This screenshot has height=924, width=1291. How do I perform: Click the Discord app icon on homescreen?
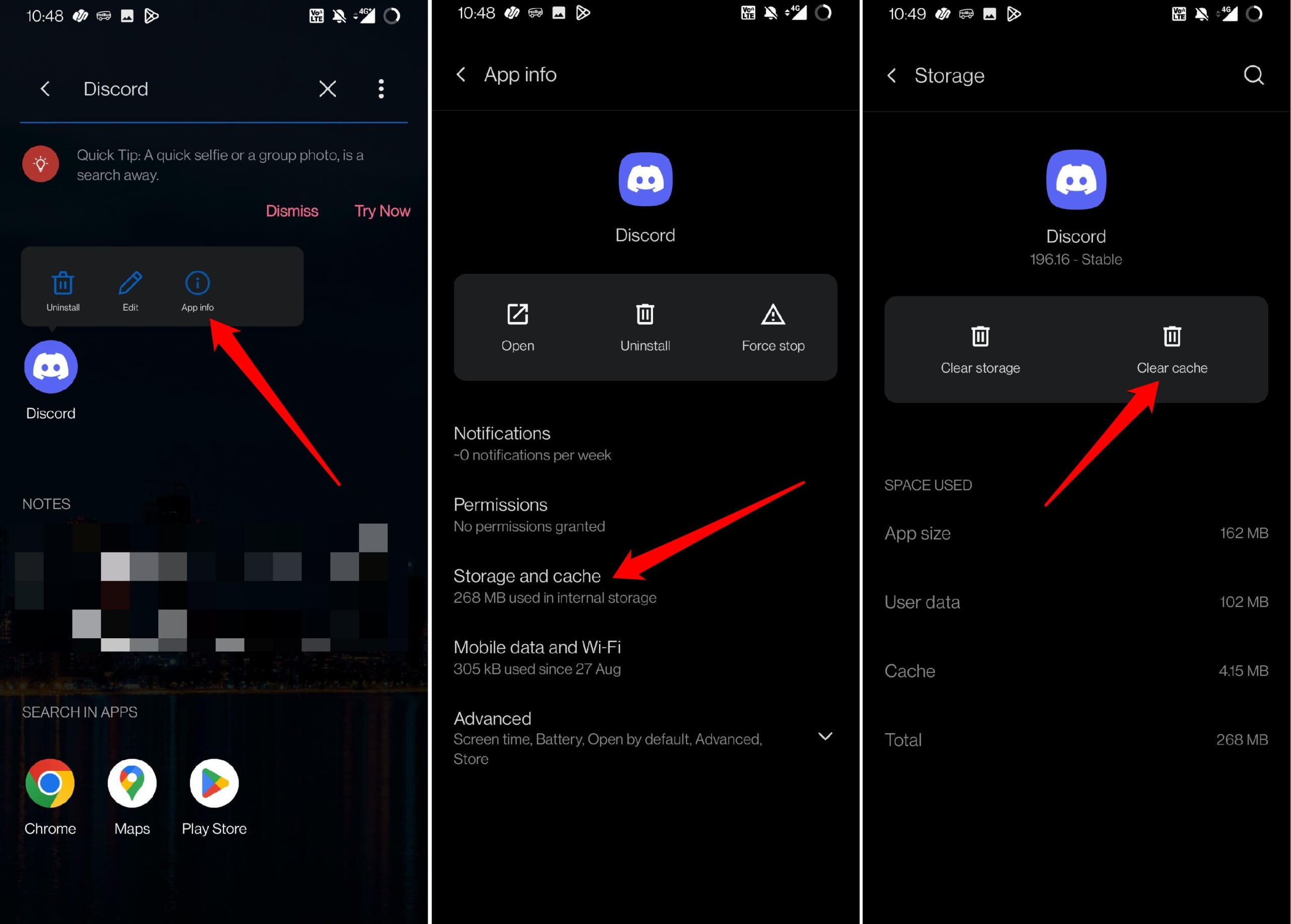point(51,366)
